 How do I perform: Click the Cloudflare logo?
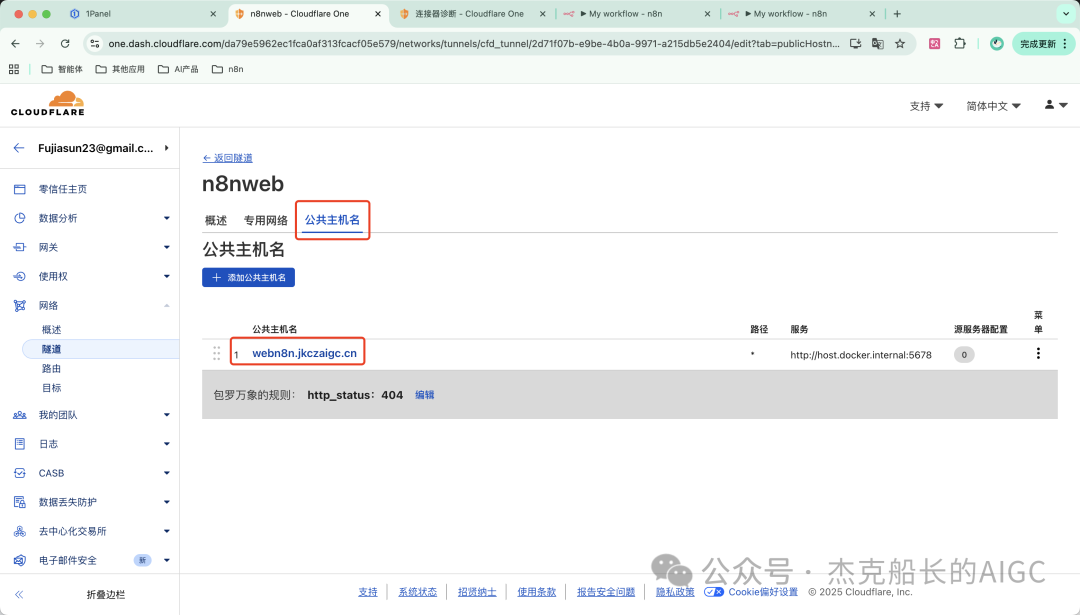point(48,103)
